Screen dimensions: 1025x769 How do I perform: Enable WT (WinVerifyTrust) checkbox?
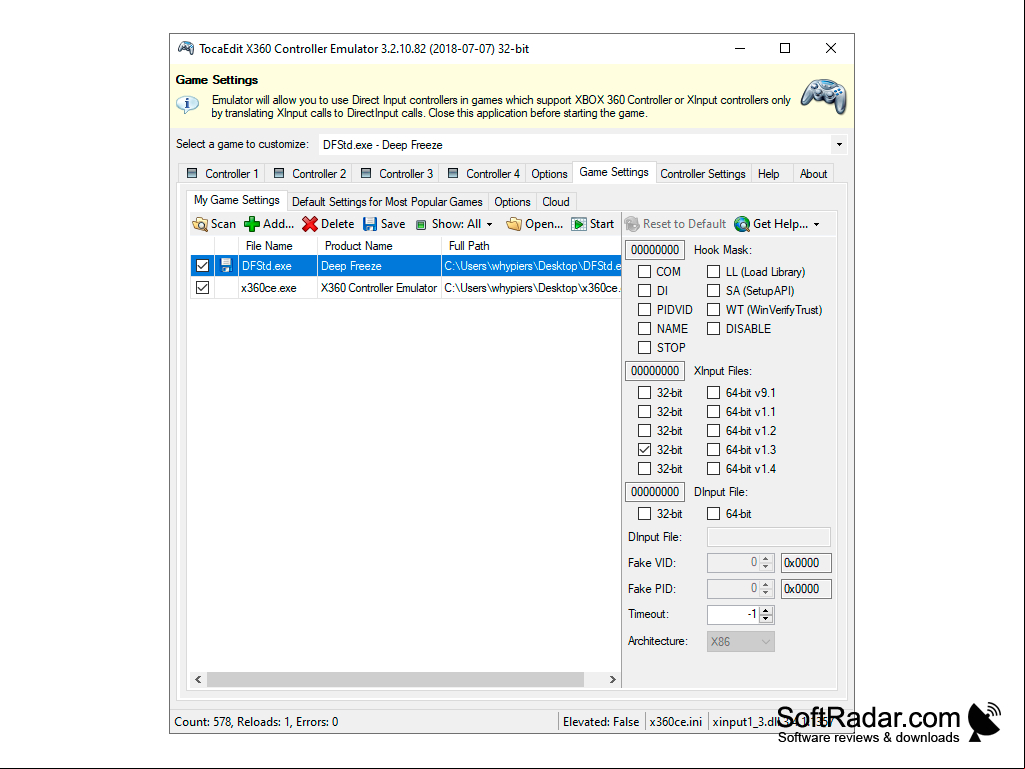(714, 309)
